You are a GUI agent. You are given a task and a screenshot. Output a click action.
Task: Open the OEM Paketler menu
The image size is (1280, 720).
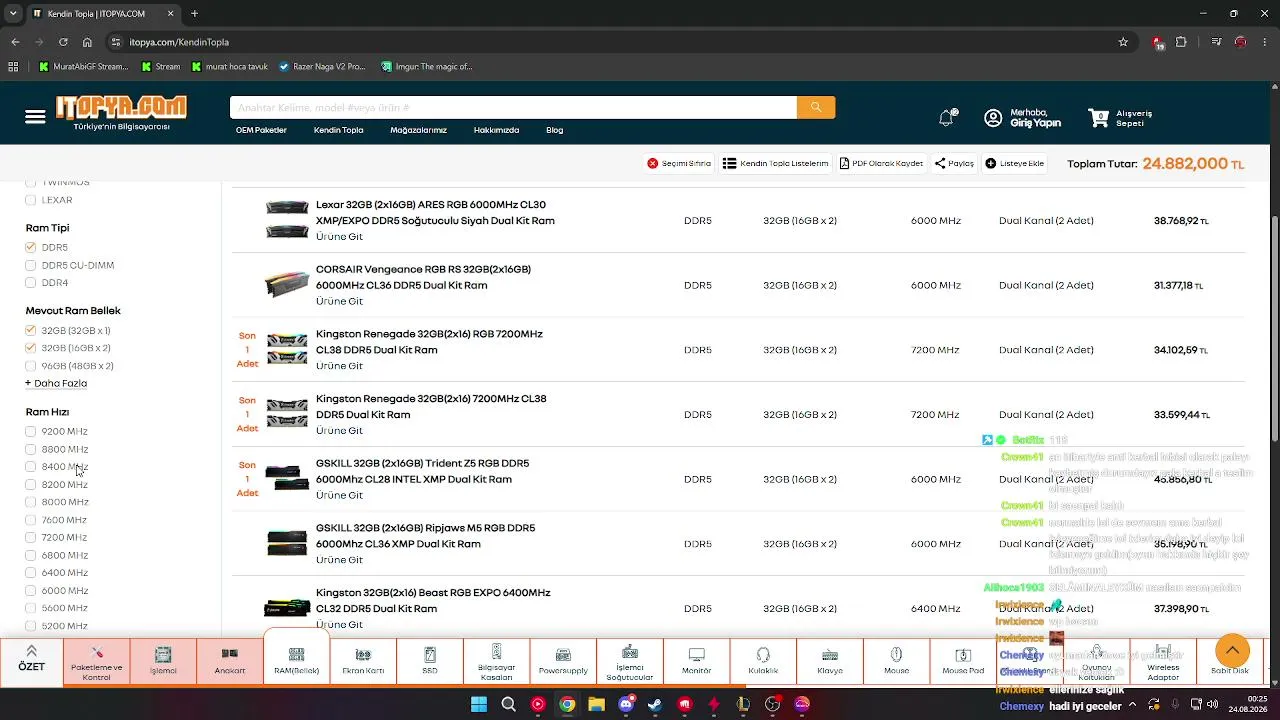click(261, 130)
